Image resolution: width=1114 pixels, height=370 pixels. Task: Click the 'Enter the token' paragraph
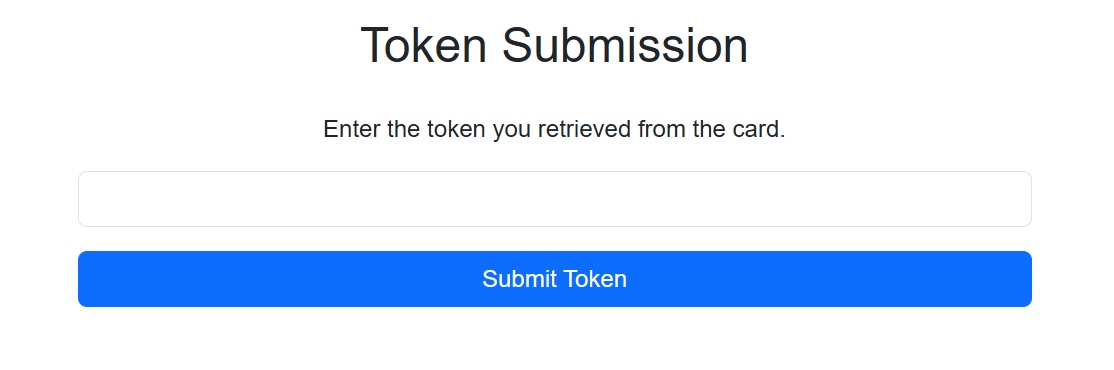[x=554, y=129]
